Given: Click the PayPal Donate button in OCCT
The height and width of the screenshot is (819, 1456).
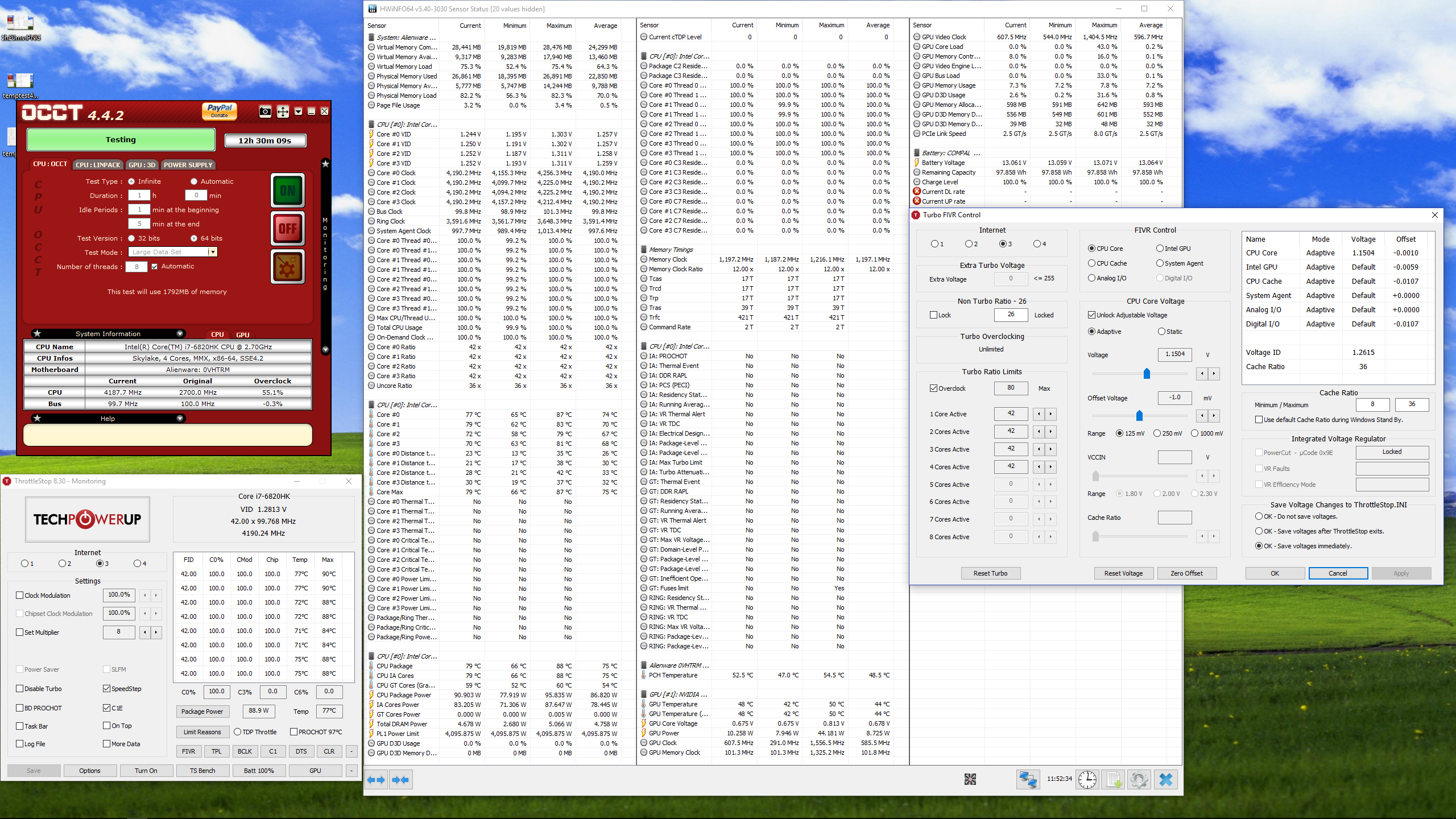Looking at the screenshot, I should [x=220, y=111].
